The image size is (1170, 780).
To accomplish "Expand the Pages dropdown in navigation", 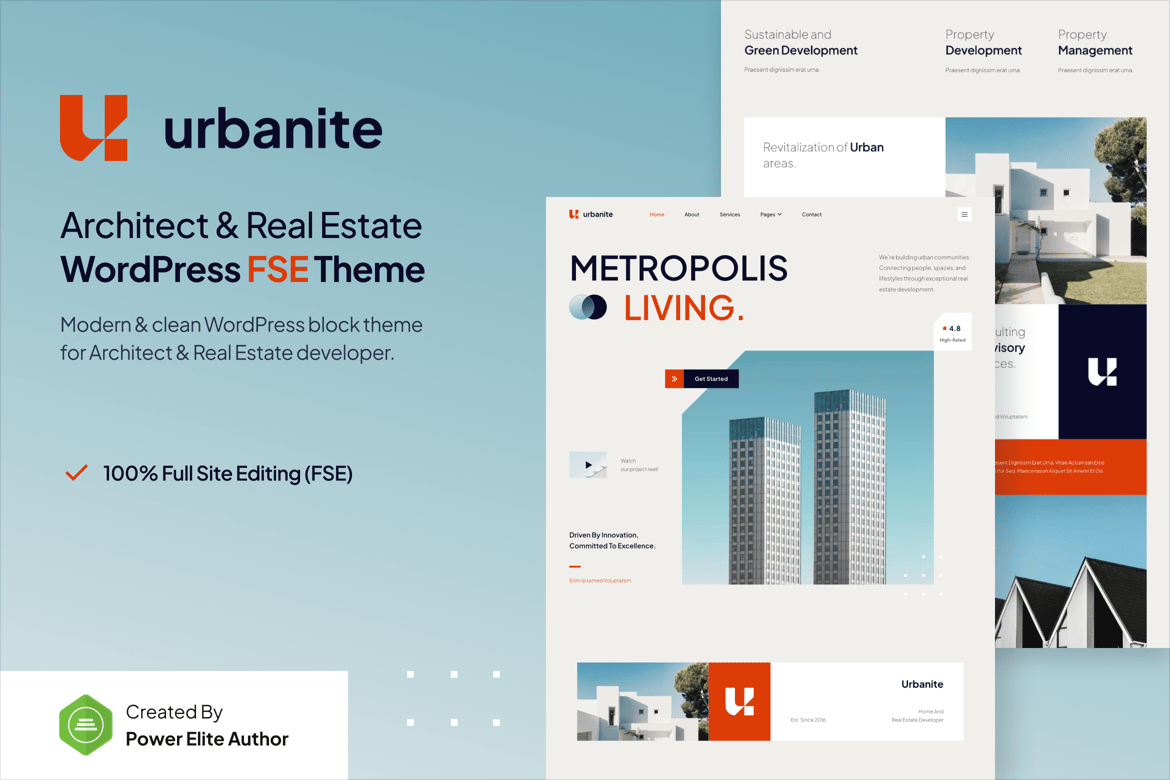I will pos(770,214).
